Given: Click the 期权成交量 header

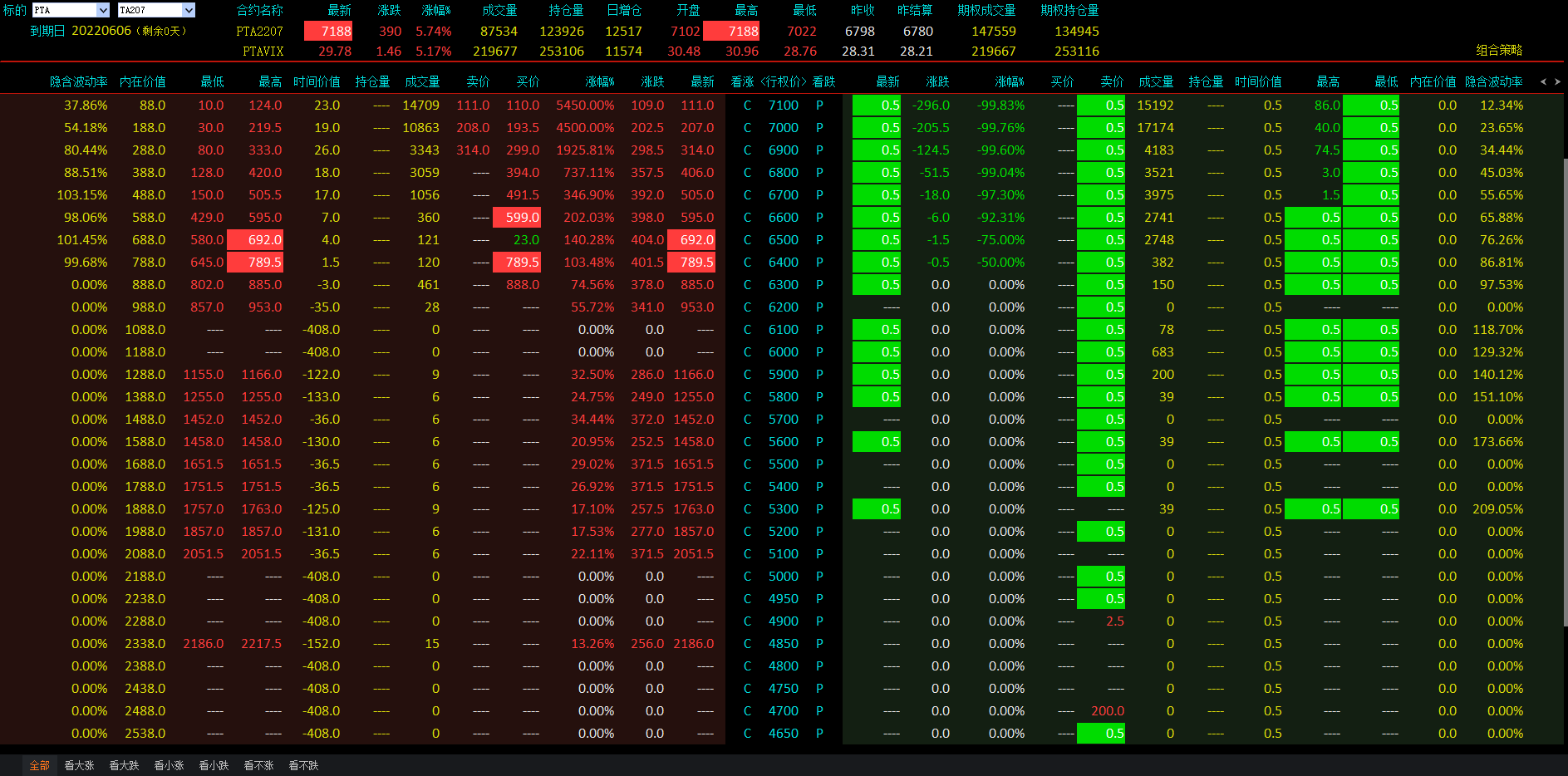Looking at the screenshot, I should [986, 10].
